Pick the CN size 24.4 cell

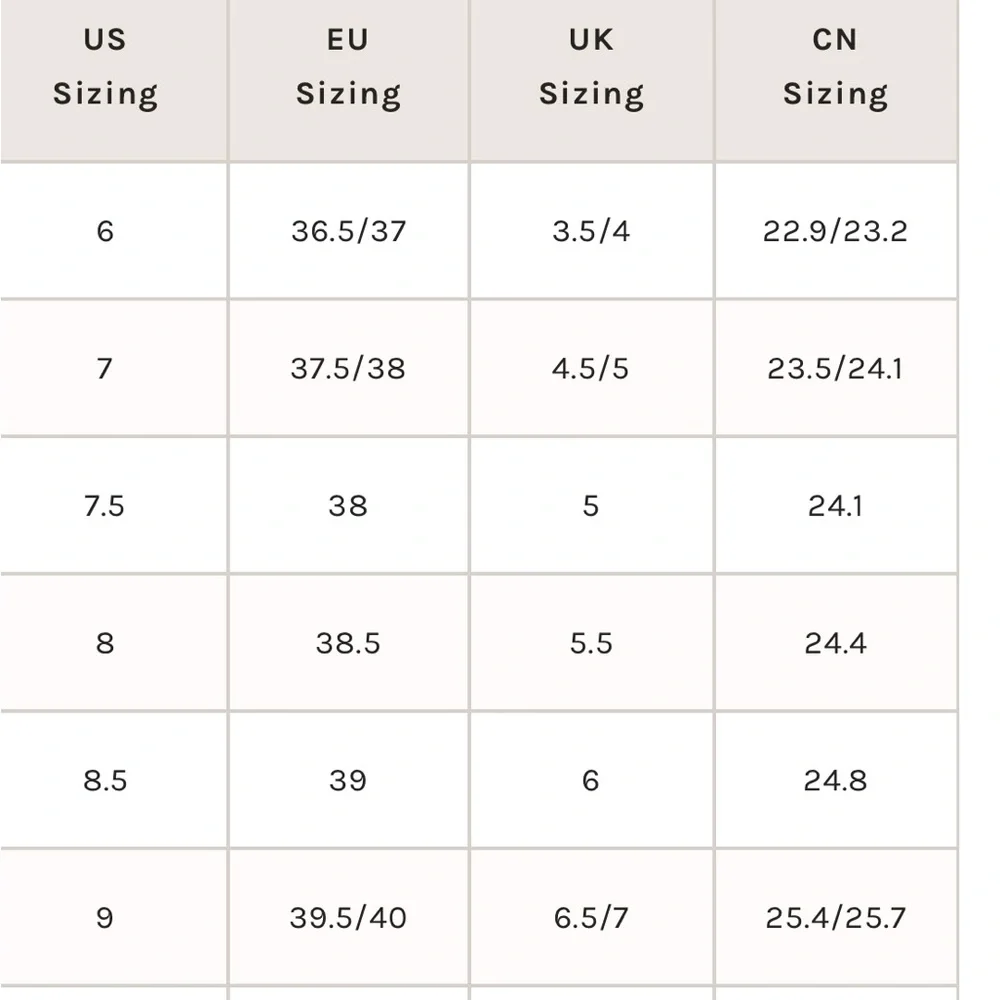(x=835, y=642)
